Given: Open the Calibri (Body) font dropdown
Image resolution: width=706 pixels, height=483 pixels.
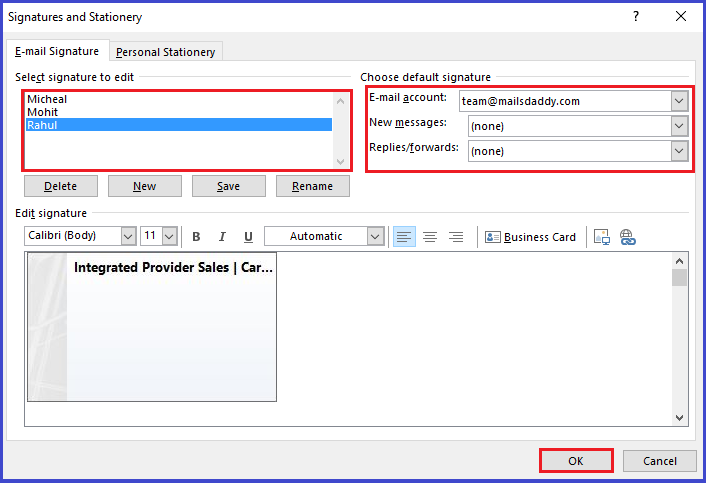Looking at the screenshot, I should [x=128, y=236].
